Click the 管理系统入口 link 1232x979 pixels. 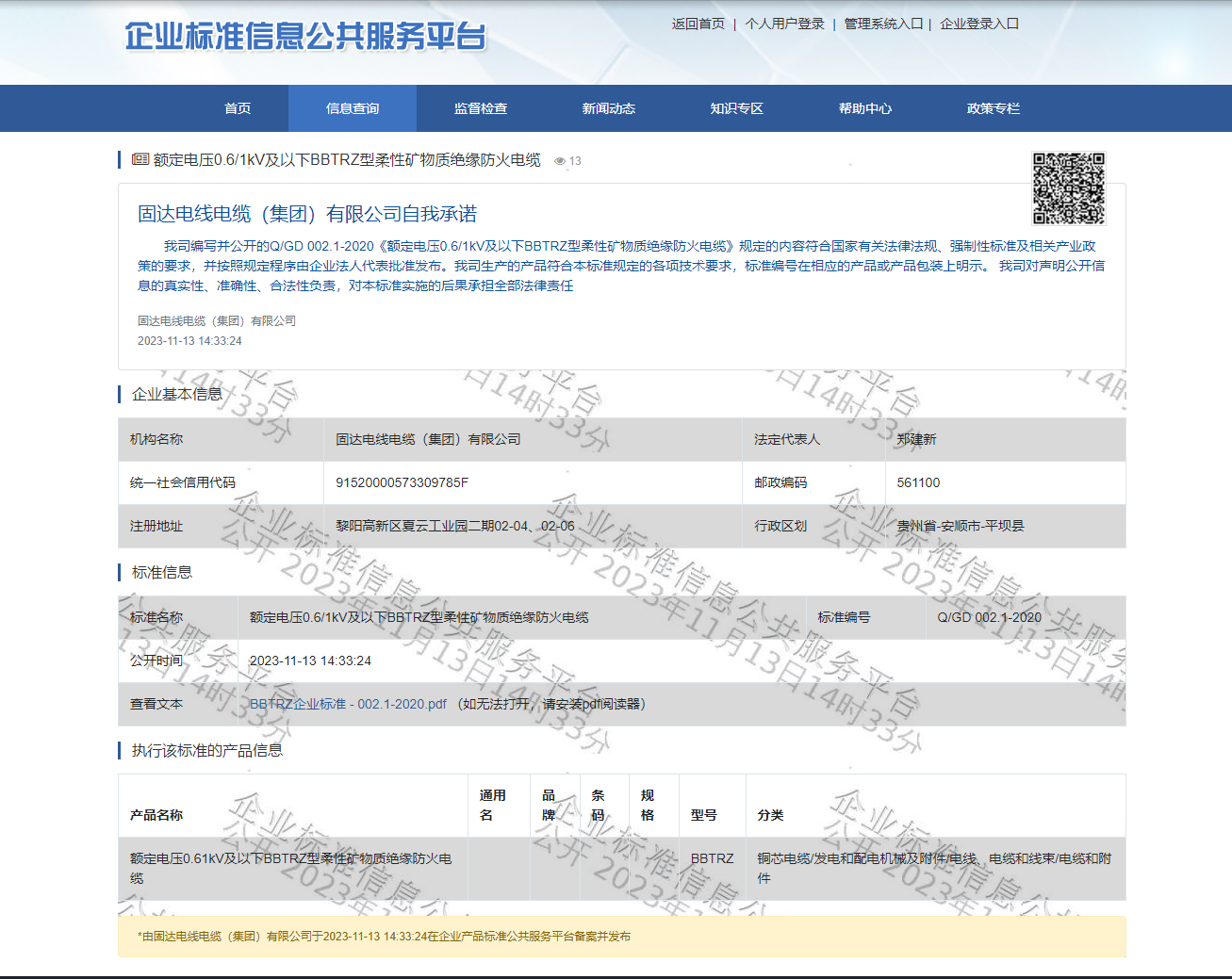[883, 24]
